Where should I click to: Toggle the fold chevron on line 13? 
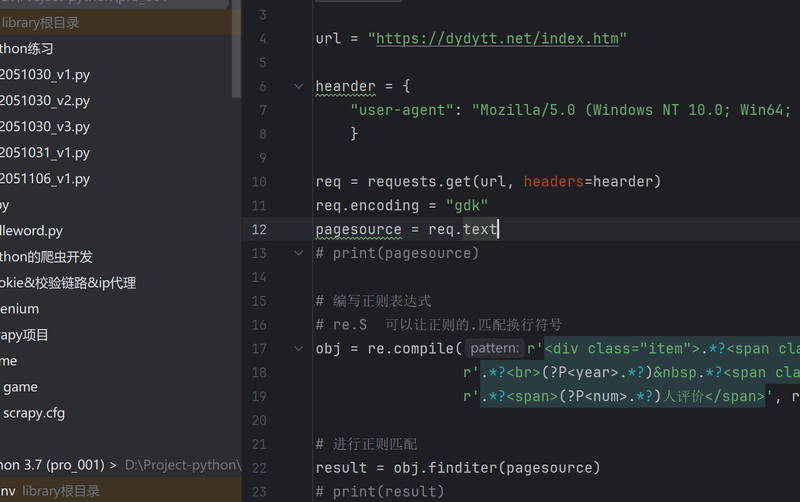coord(298,253)
